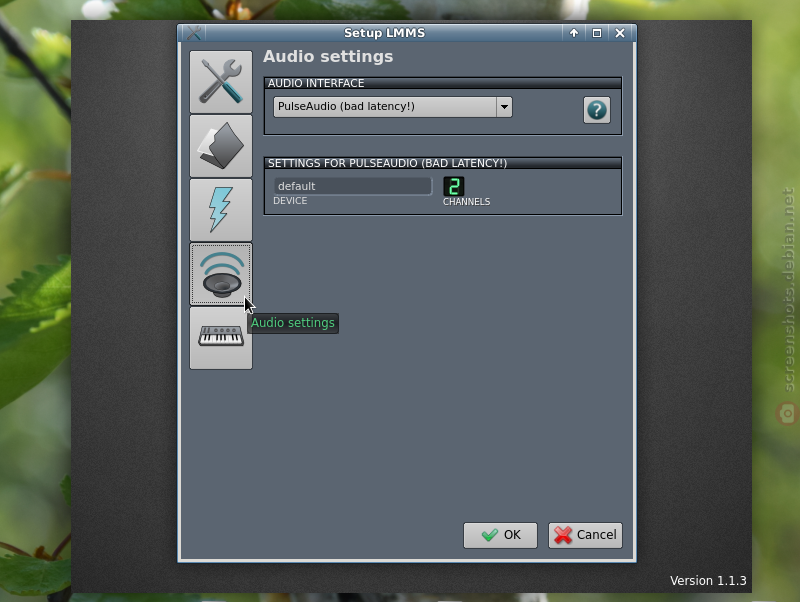
Task: Open General settings wrench-and-screwdriver tab
Action: [x=221, y=82]
